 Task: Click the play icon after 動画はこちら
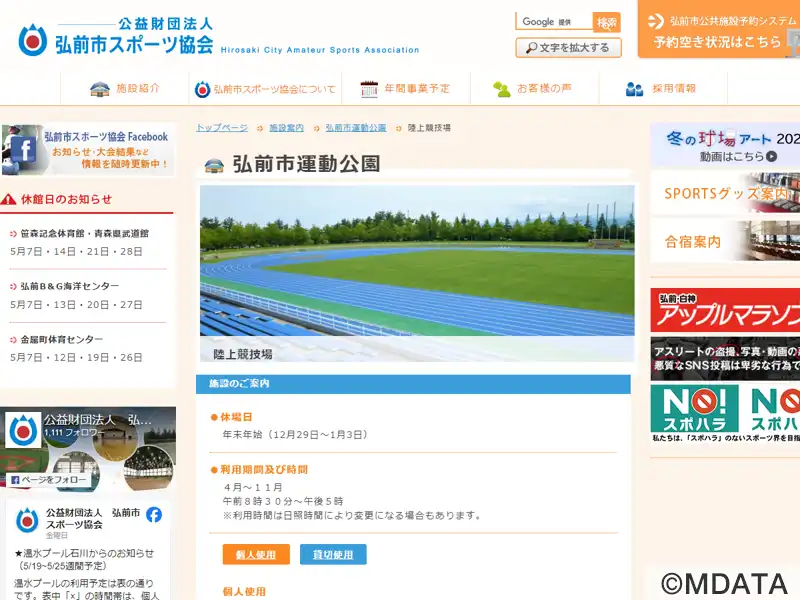pyautogui.click(x=771, y=157)
